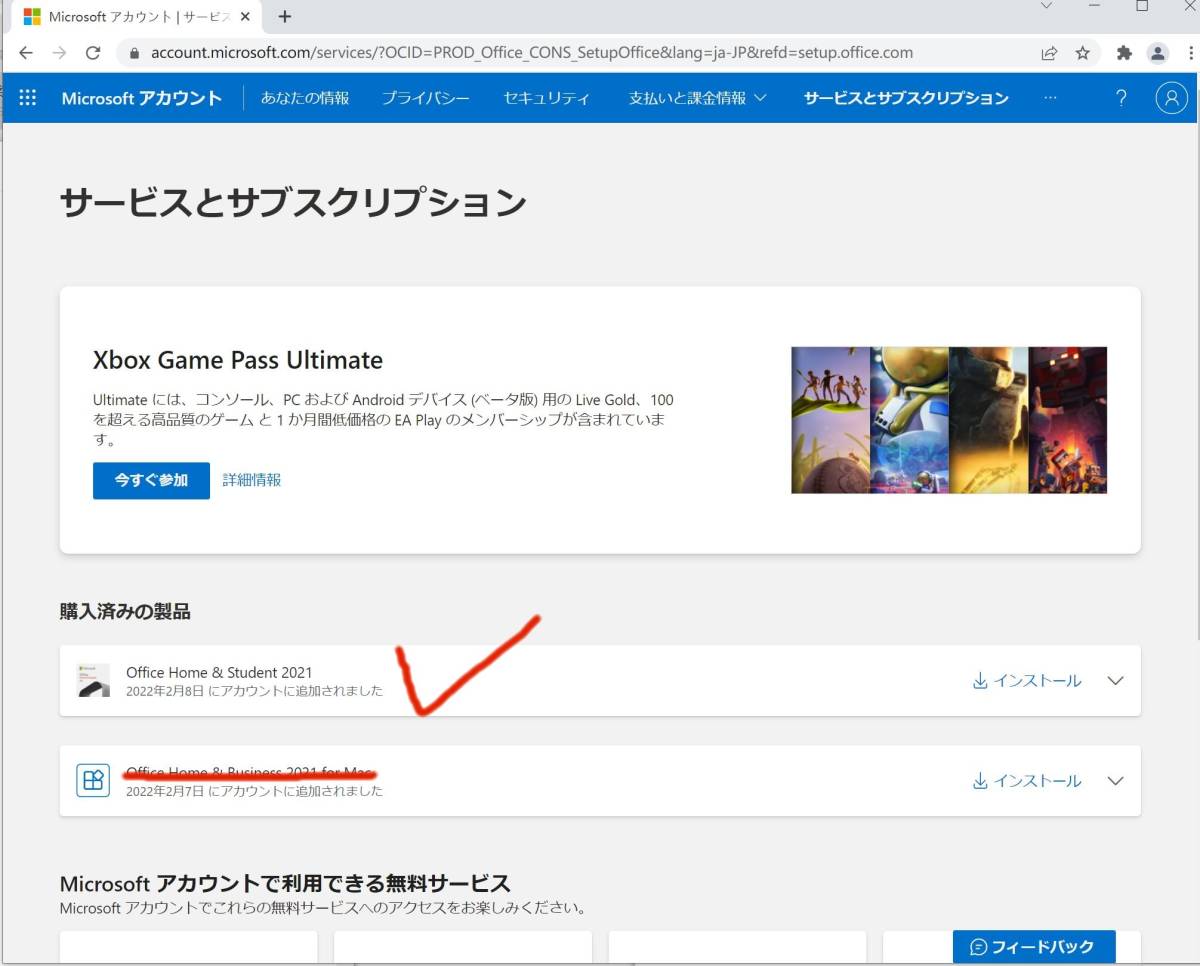
Task: Open the 支払いと課金情報 dropdown menu
Action: [x=696, y=98]
